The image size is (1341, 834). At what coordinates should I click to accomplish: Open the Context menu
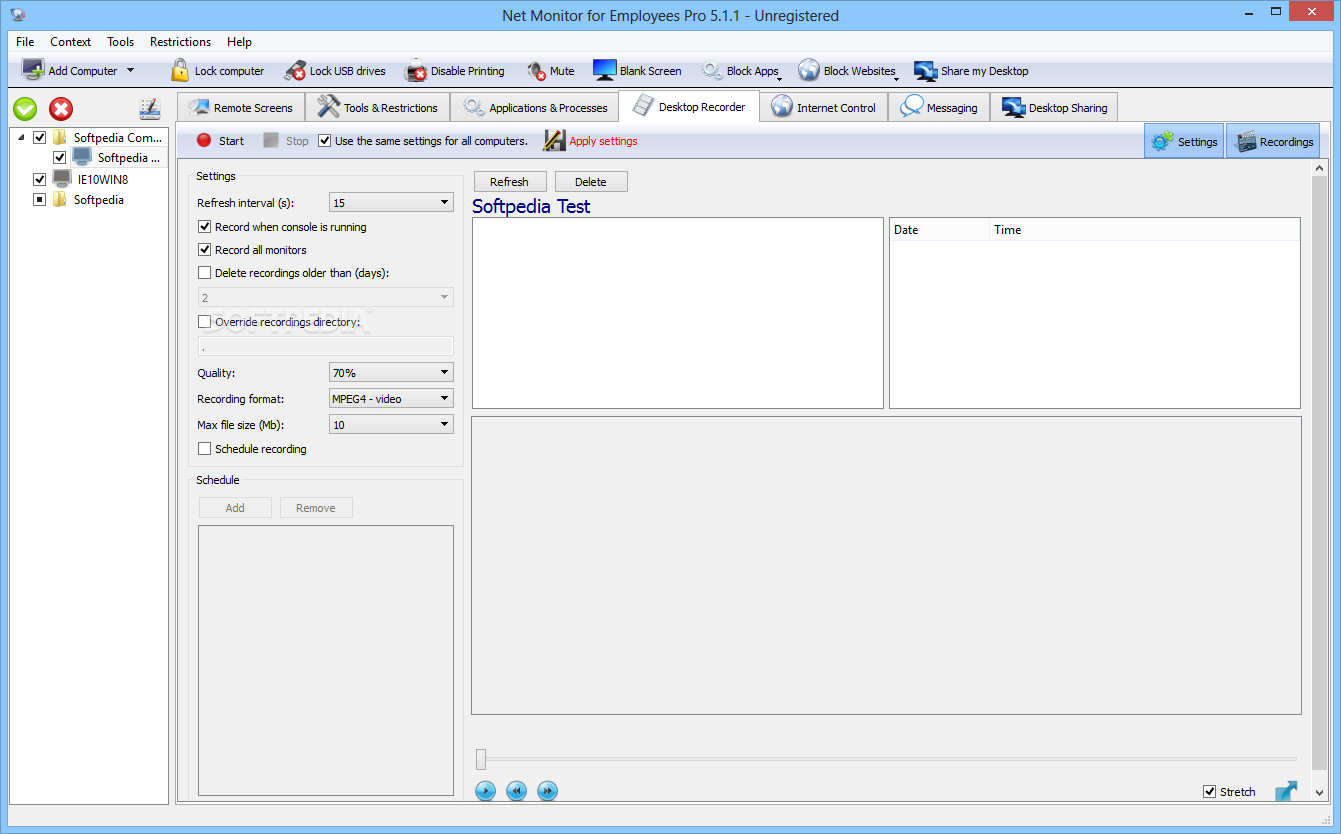point(71,42)
